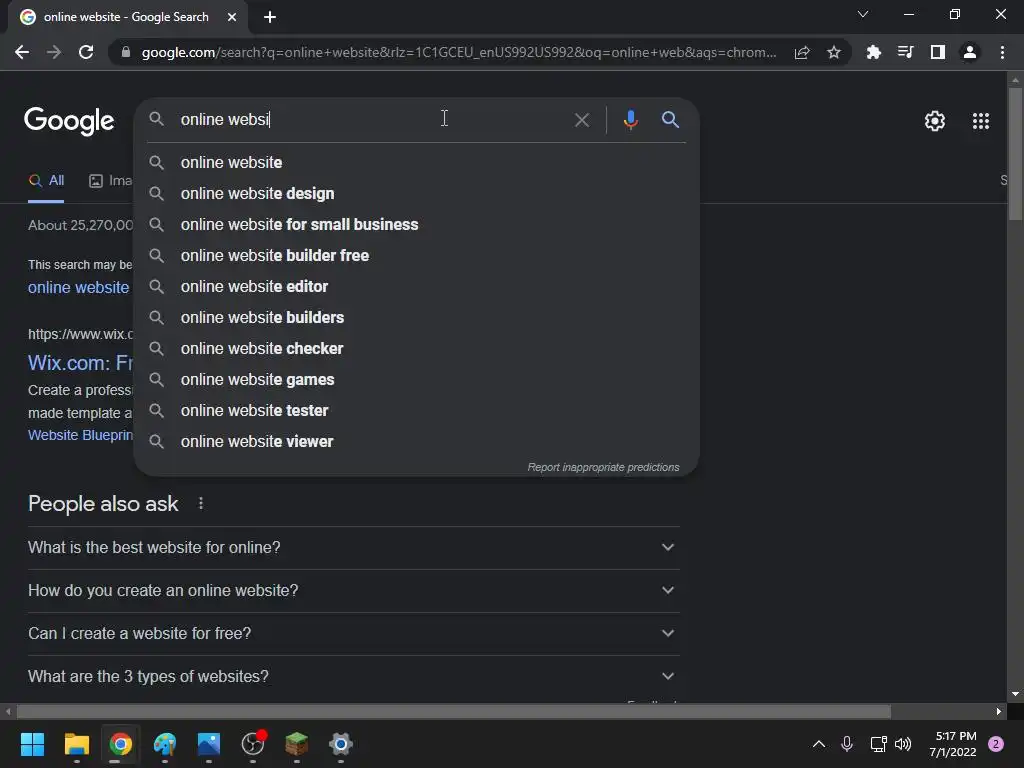
Task: Open Minecraft from the taskbar
Action: click(296, 744)
